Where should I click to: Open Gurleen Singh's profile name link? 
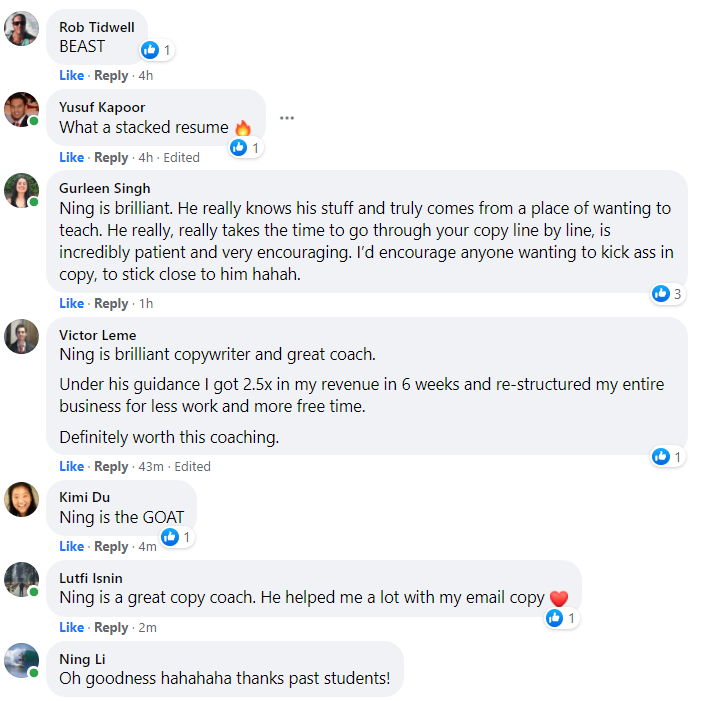pyautogui.click(x=105, y=188)
